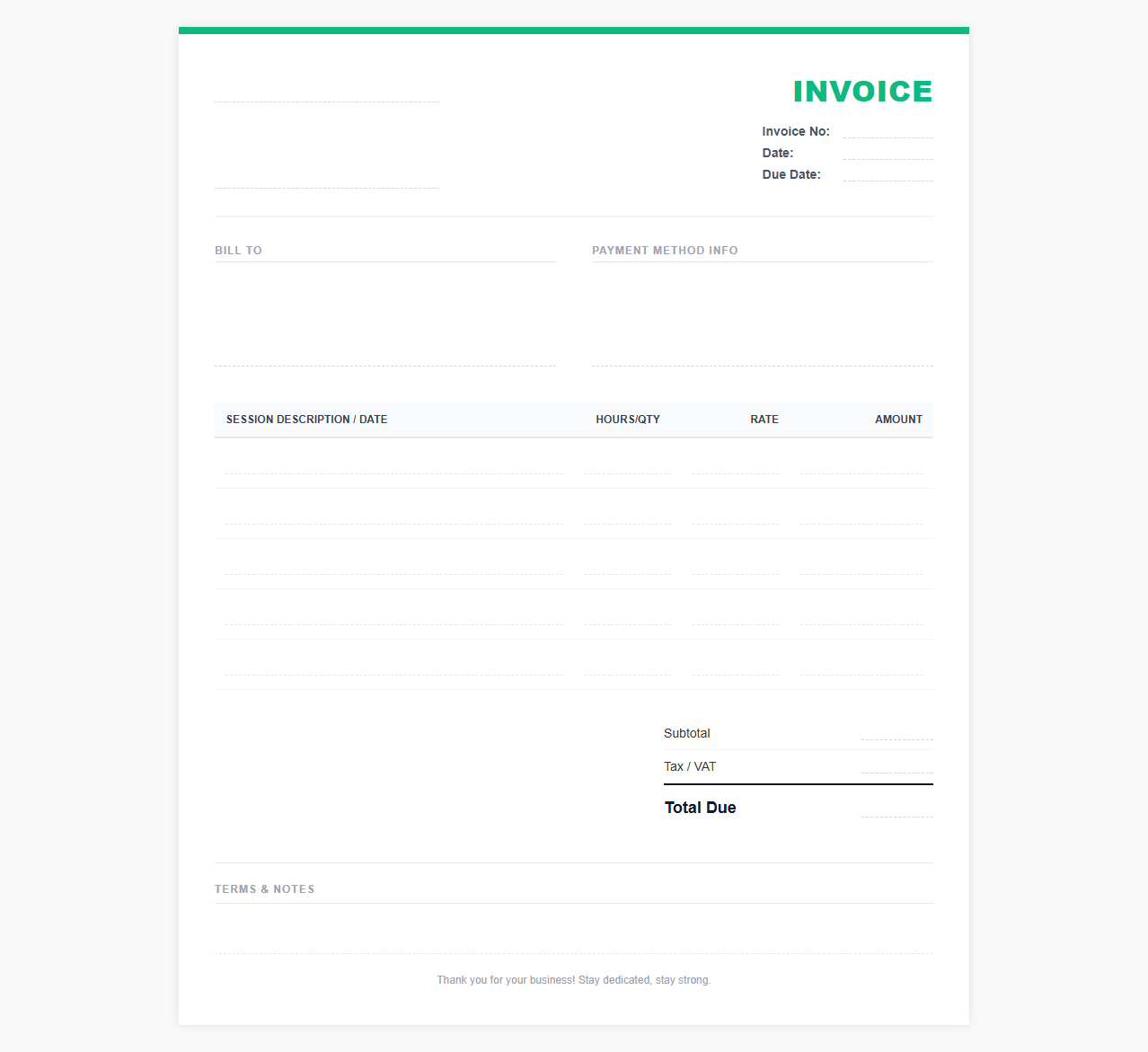Click the Payment Method Info entry area

763,320
